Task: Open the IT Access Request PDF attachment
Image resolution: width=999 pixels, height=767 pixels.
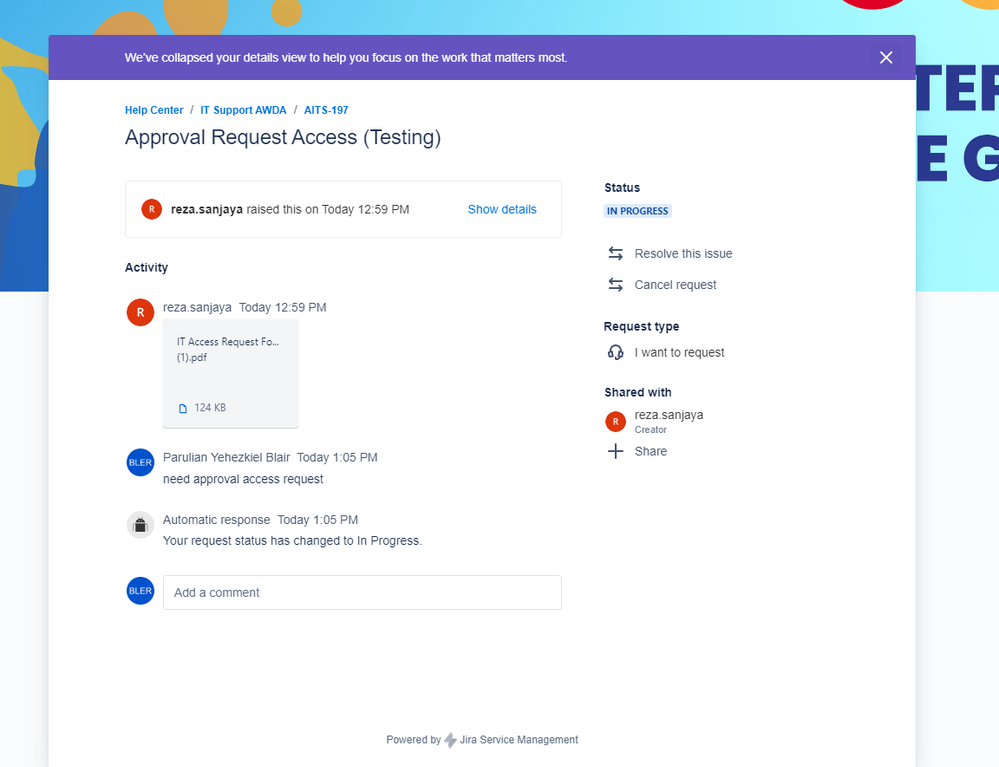Action: point(231,373)
